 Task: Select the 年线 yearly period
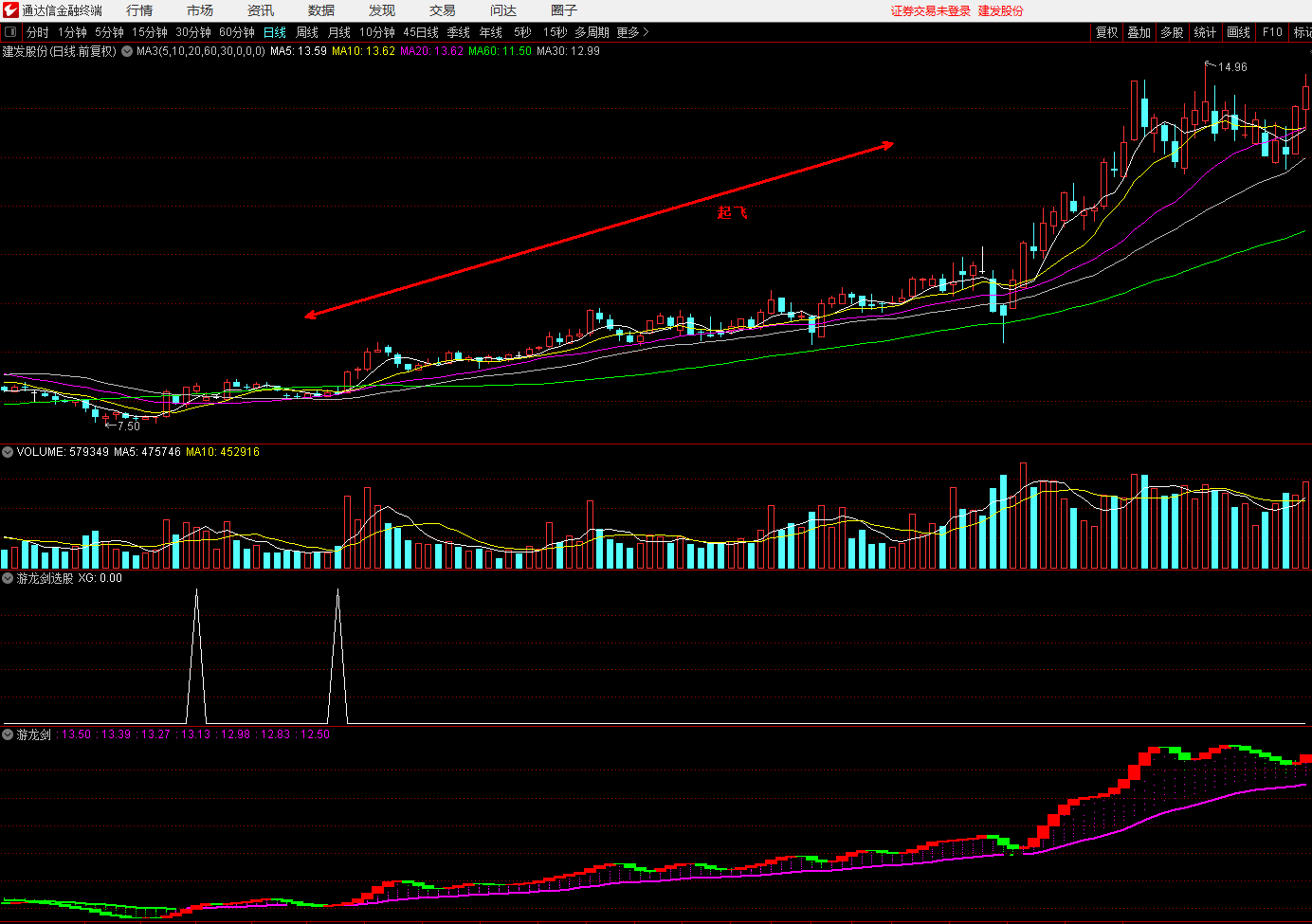(x=491, y=32)
